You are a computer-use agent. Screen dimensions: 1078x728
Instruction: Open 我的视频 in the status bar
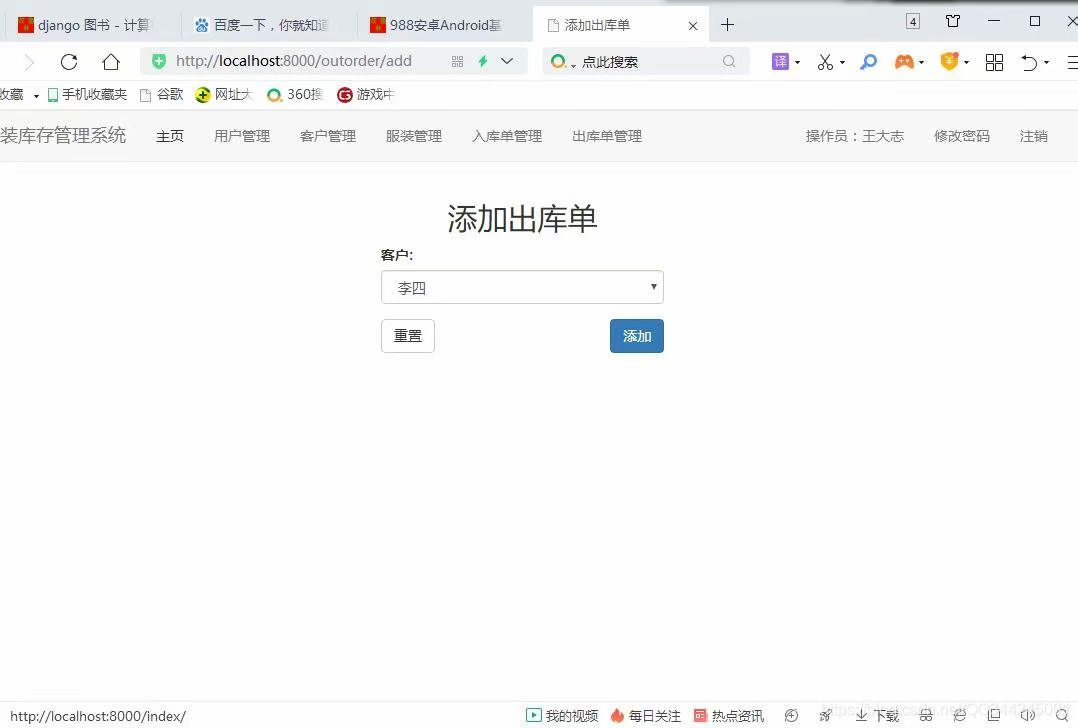[x=562, y=716]
